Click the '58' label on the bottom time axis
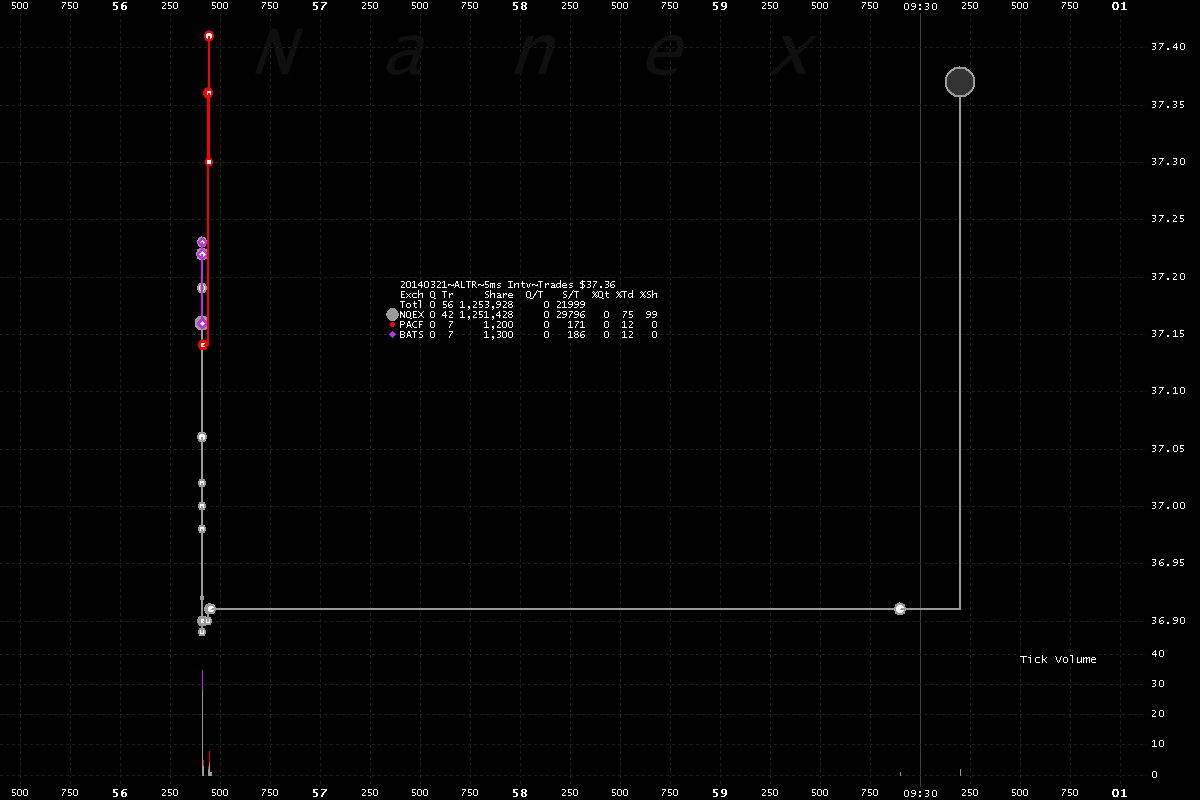The width and height of the screenshot is (1200, 800). pyautogui.click(x=520, y=792)
